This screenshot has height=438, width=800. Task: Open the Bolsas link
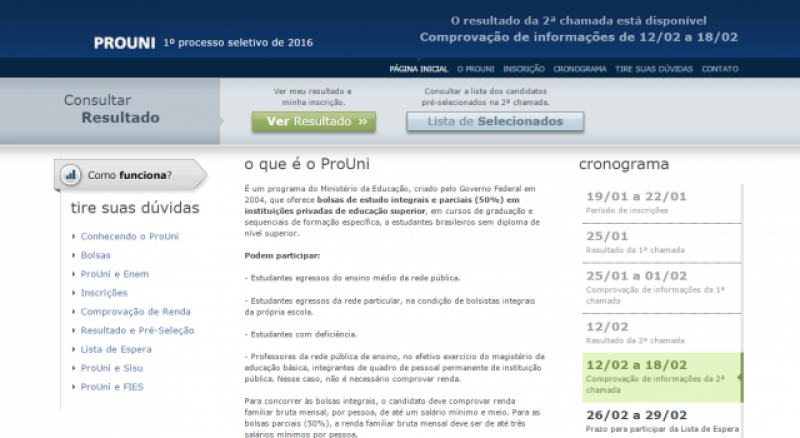tap(95, 255)
